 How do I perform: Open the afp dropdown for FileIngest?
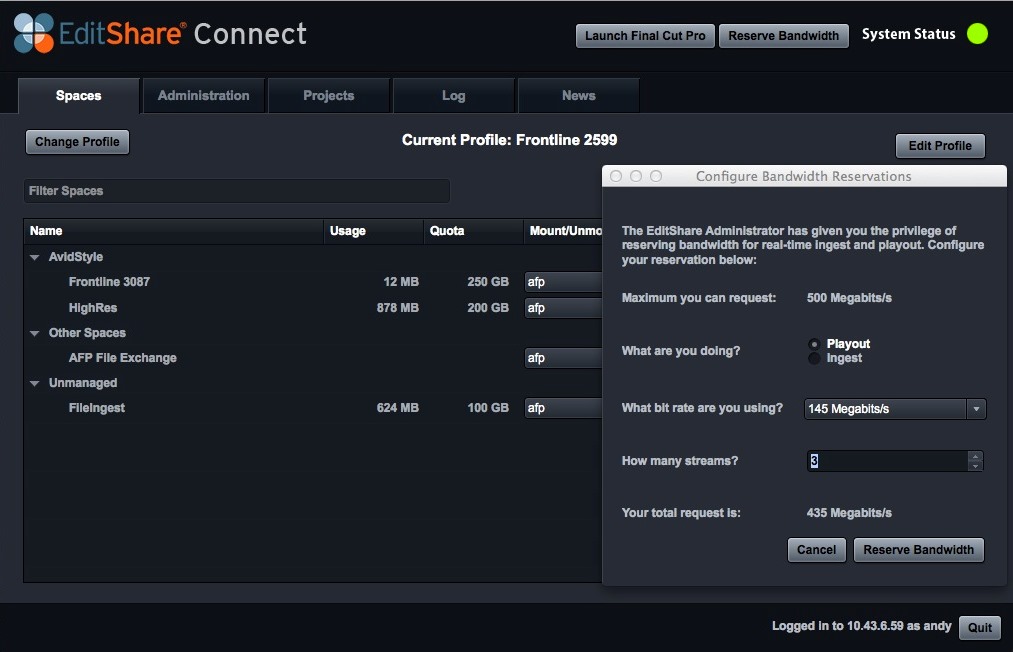pyautogui.click(x=563, y=408)
